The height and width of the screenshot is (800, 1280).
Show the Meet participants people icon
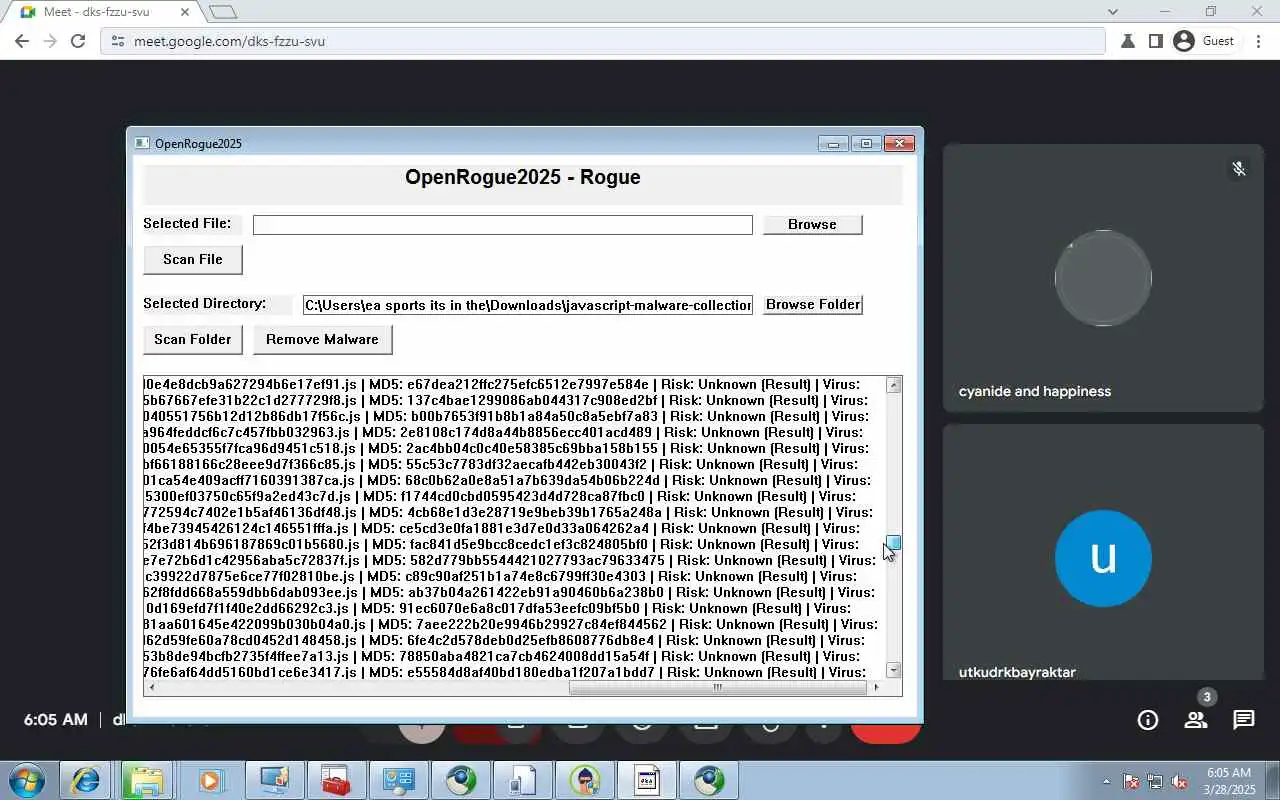click(x=1195, y=720)
